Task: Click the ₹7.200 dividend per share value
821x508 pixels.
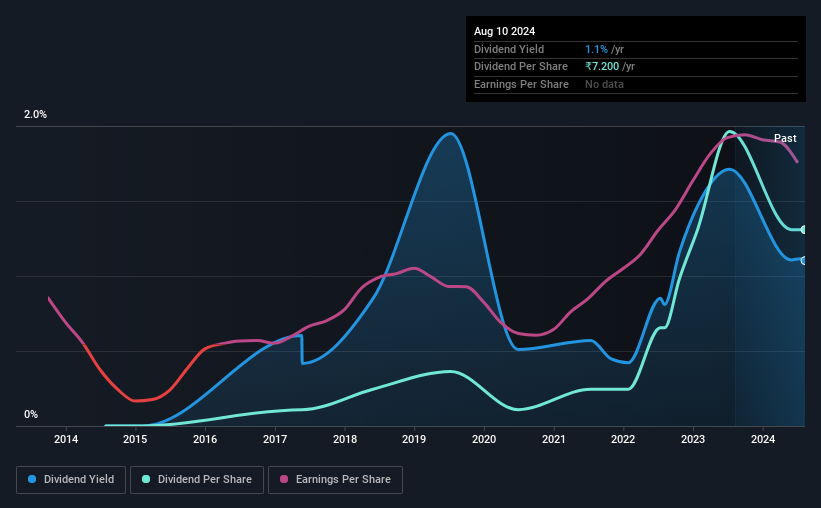Action: tap(602, 67)
